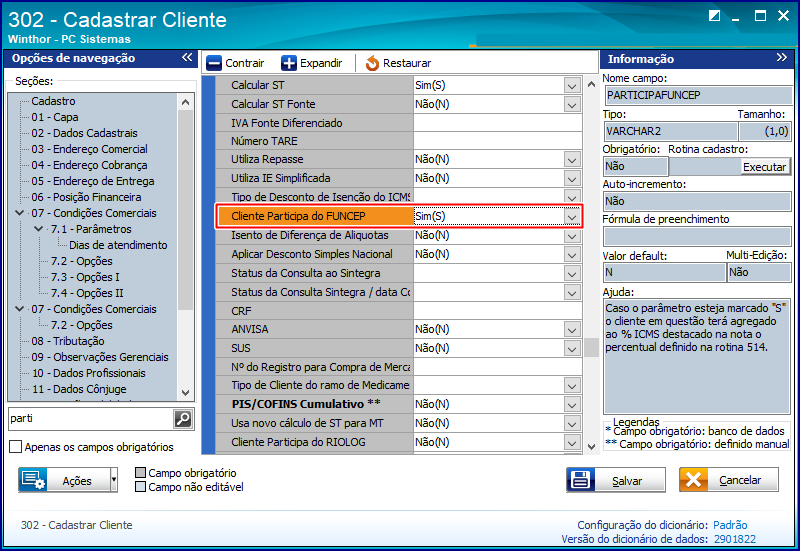Click the Expandir plus icon
Image resolution: width=800 pixels, height=551 pixels.
pos(288,63)
